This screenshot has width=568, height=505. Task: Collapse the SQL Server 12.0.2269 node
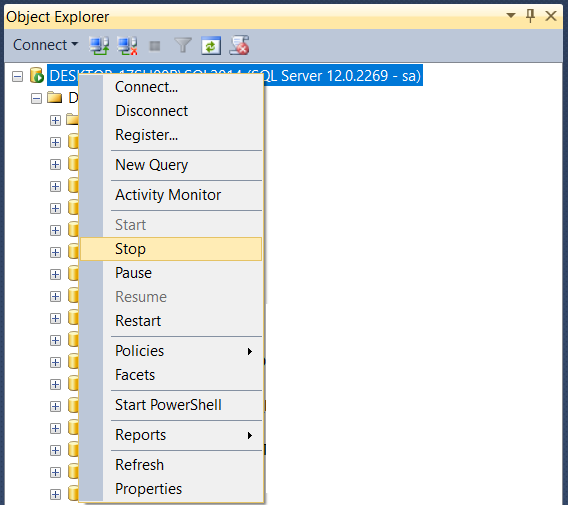(17, 76)
